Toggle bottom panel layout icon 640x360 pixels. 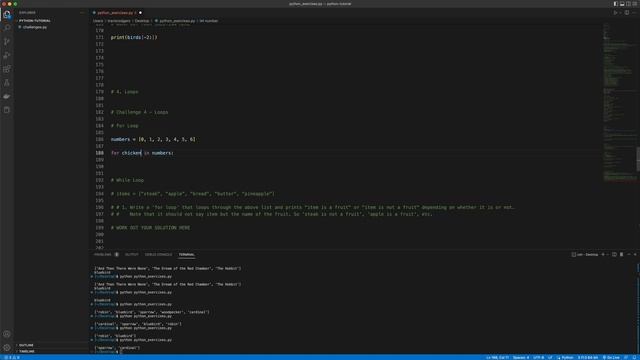coord(622,4)
